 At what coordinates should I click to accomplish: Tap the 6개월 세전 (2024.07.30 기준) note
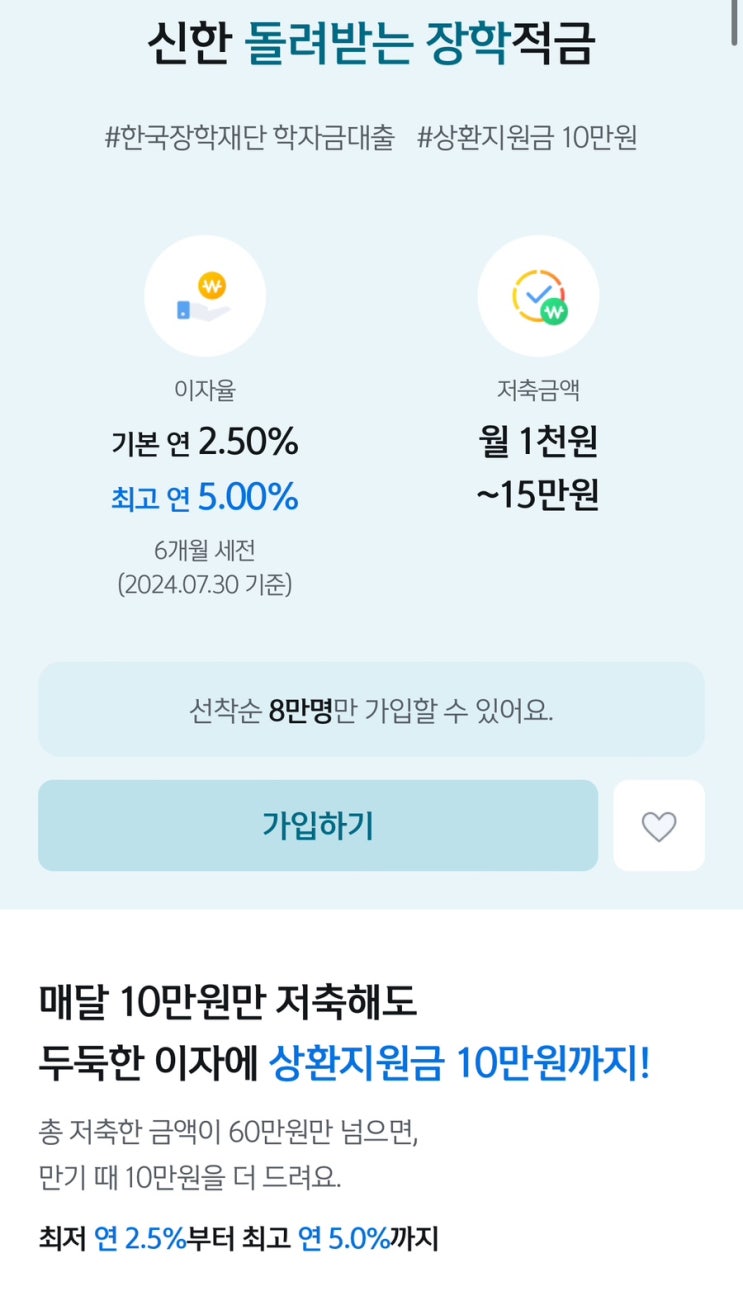205,567
